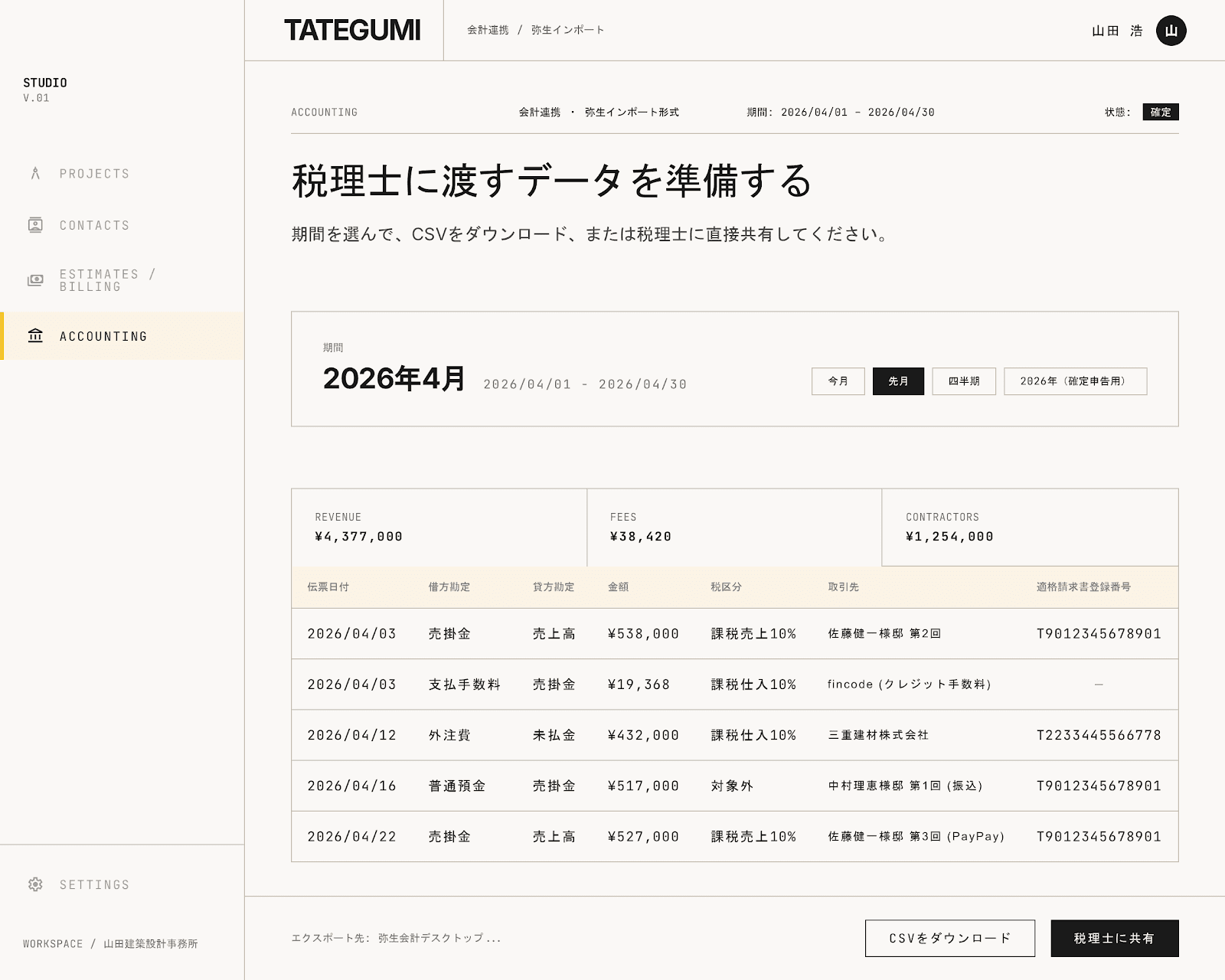This screenshot has height=980, width=1225.
Task: Open the user avatar 山 in header
Action: [x=1171, y=31]
